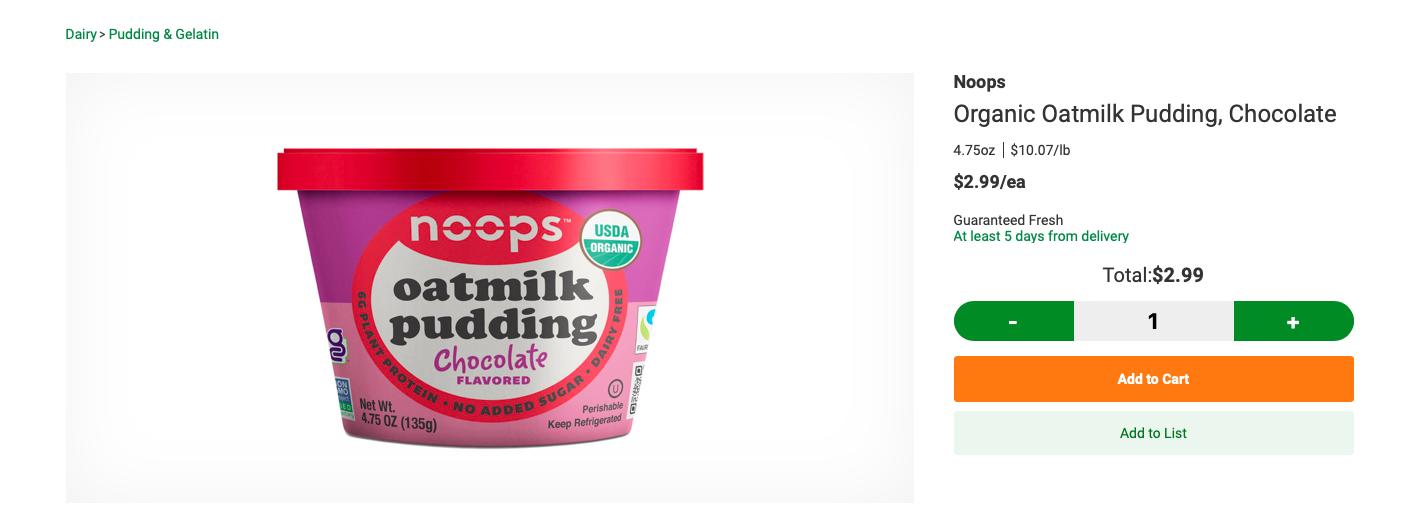Click the $10.07/lb unit price
The height and width of the screenshot is (522, 1422).
click(x=1040, y=150)
